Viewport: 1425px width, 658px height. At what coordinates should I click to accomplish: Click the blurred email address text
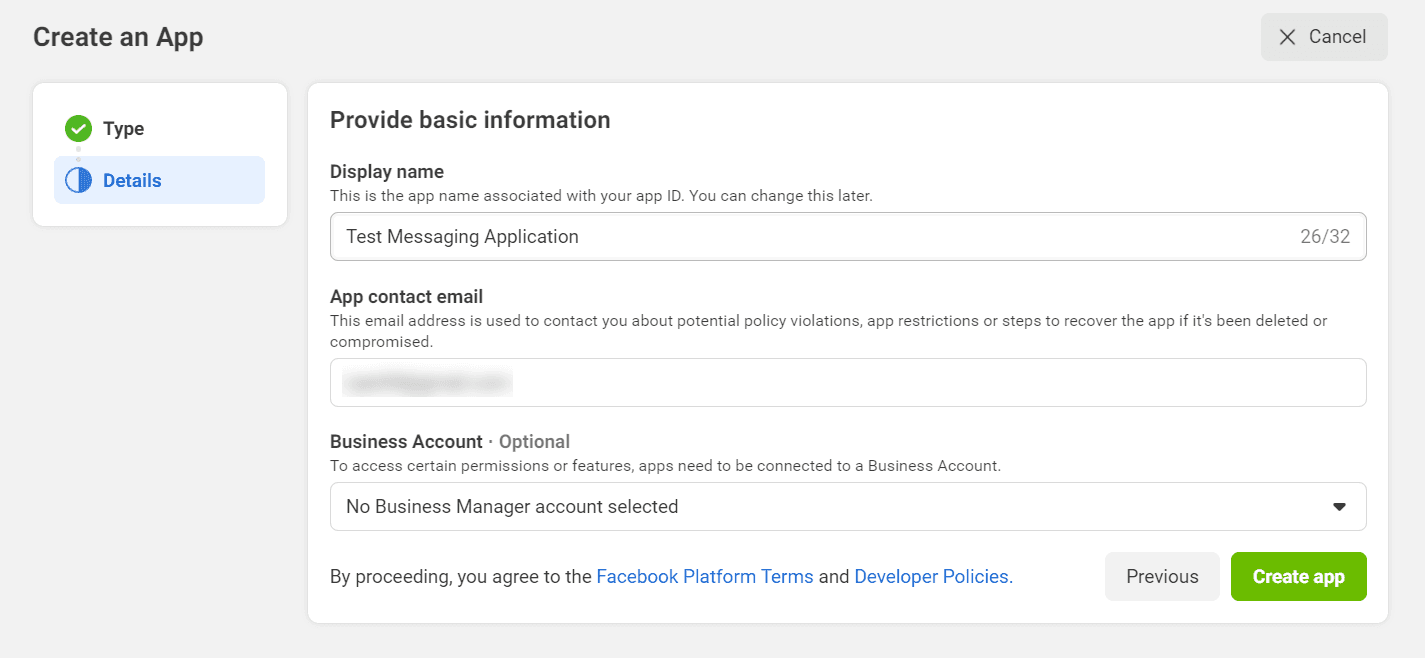pos(425,382)
